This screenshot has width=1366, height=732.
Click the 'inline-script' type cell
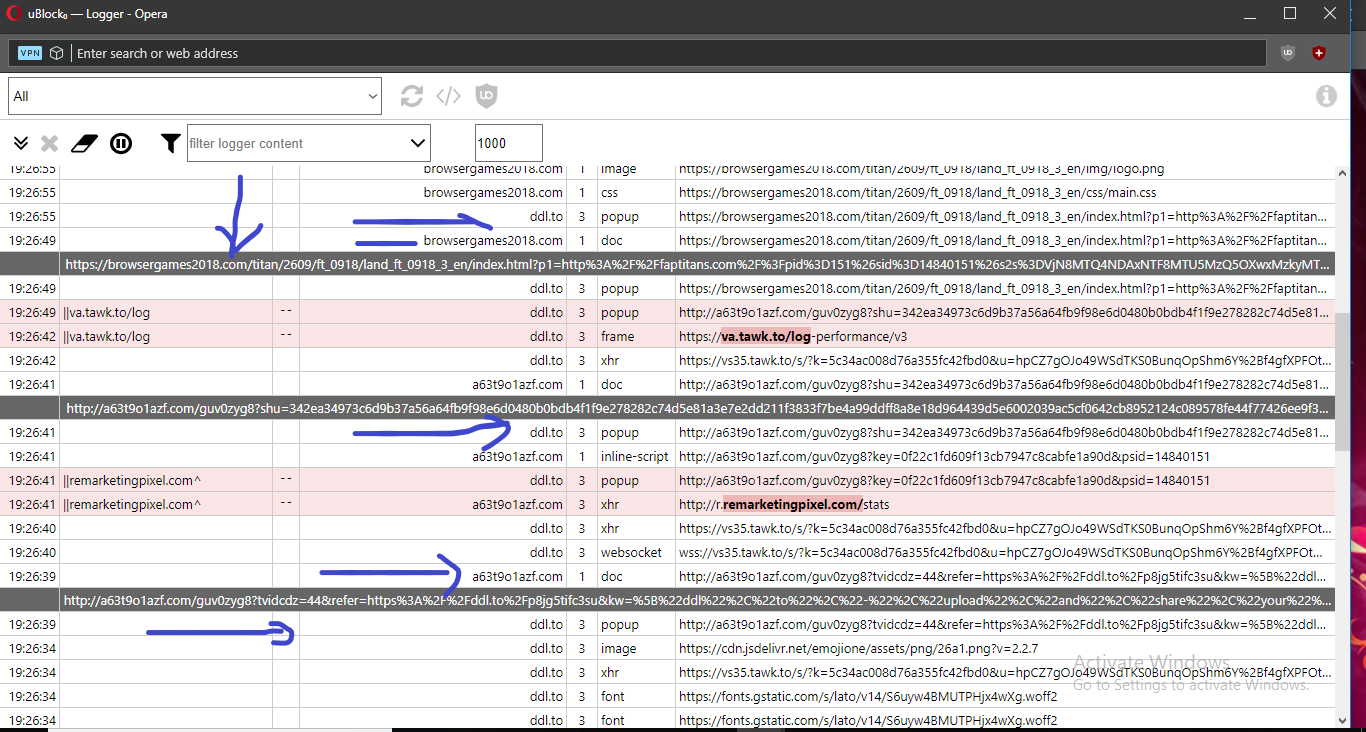click(x=636, y=456)
